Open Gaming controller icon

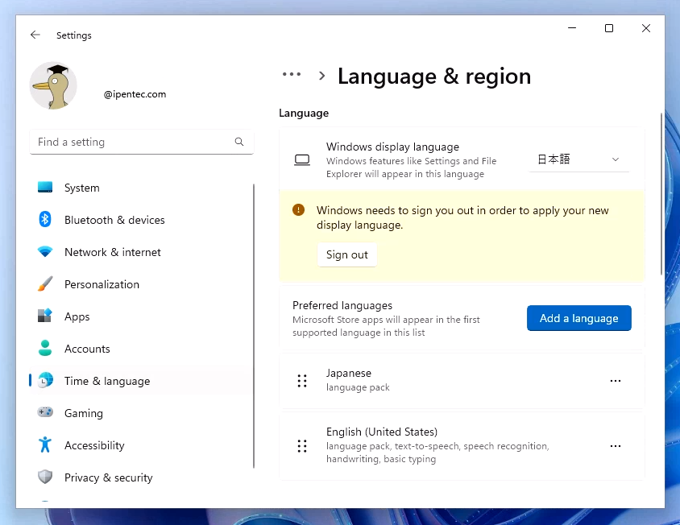pyautogui.click(x=45, y=412)
